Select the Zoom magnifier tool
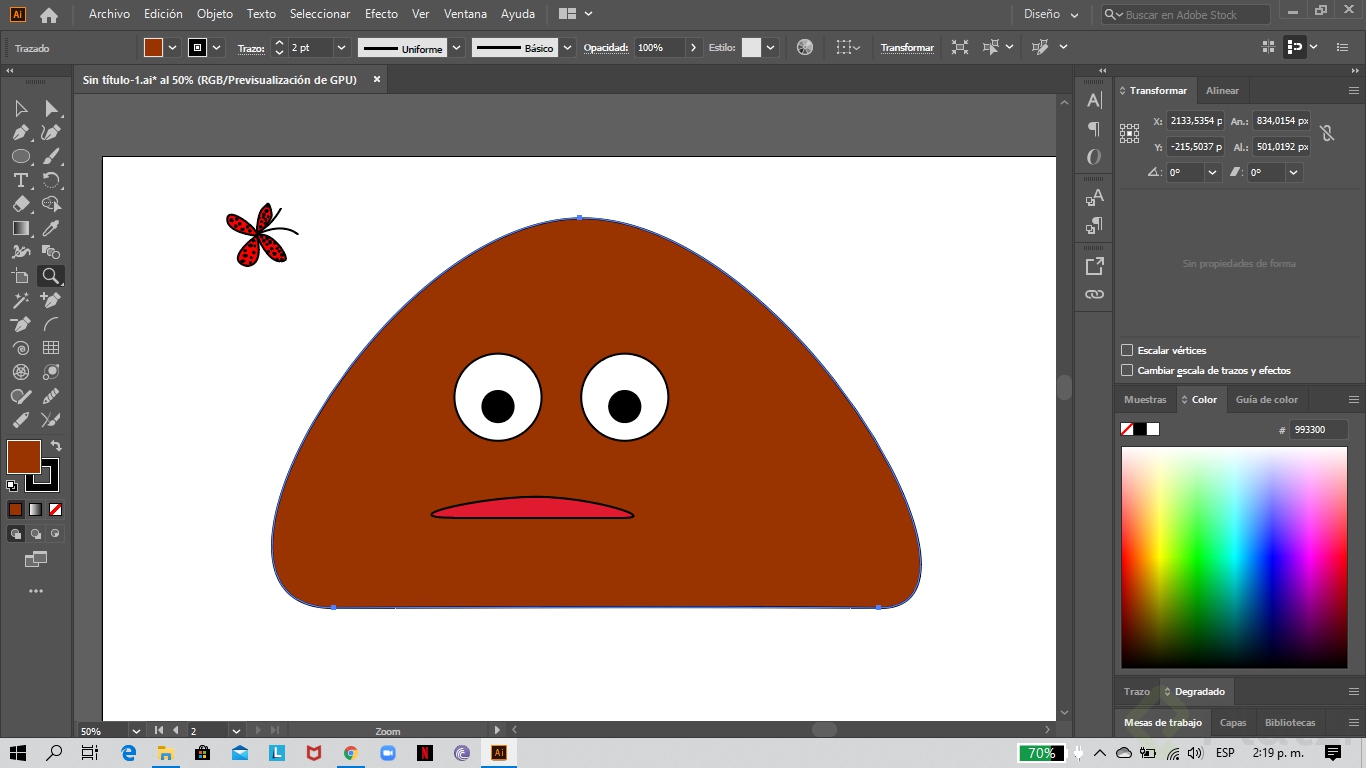The image size is (1366, 768). (x=51, y=276)
